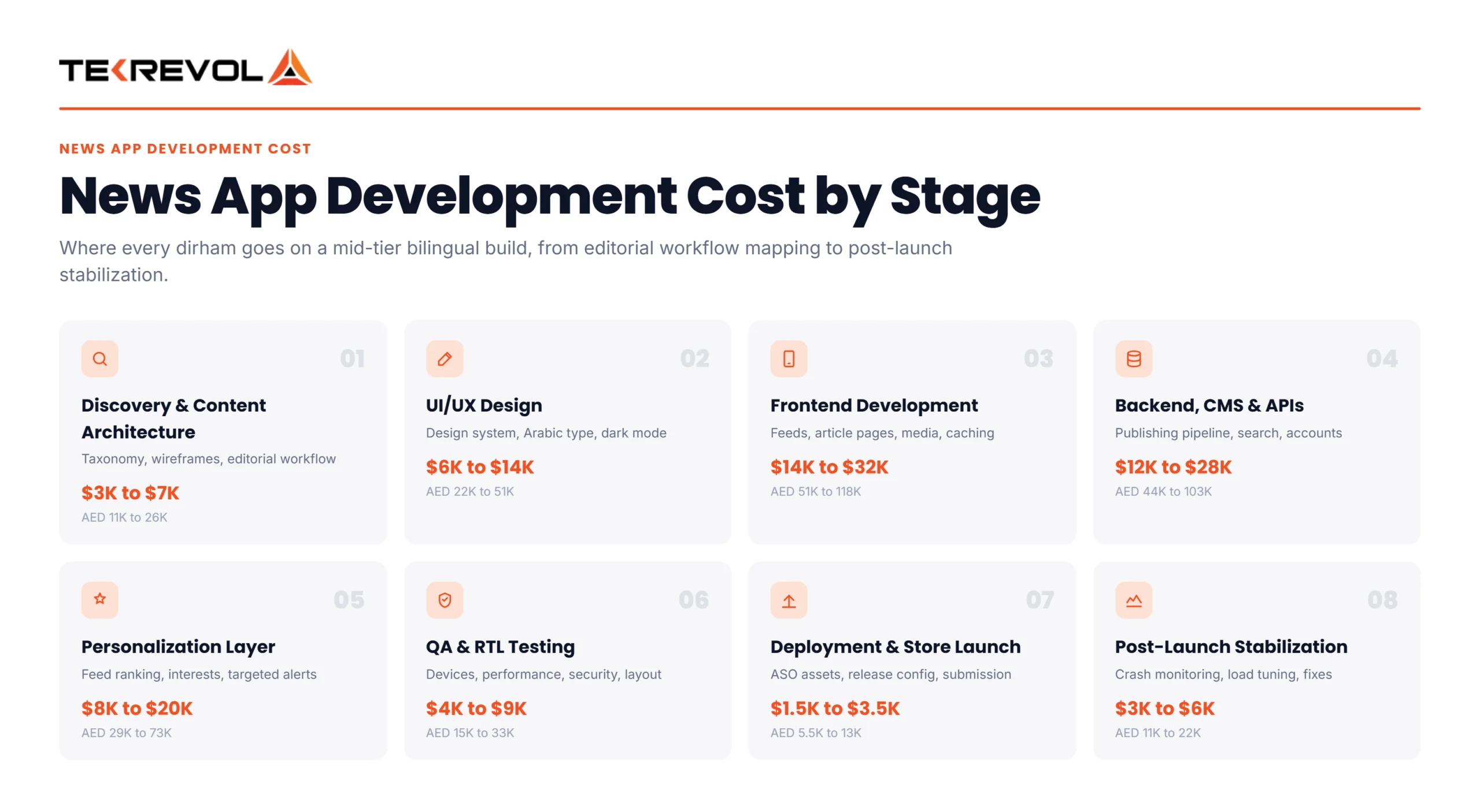Click 'Feeds, article pages, media, caching' description

882,433
